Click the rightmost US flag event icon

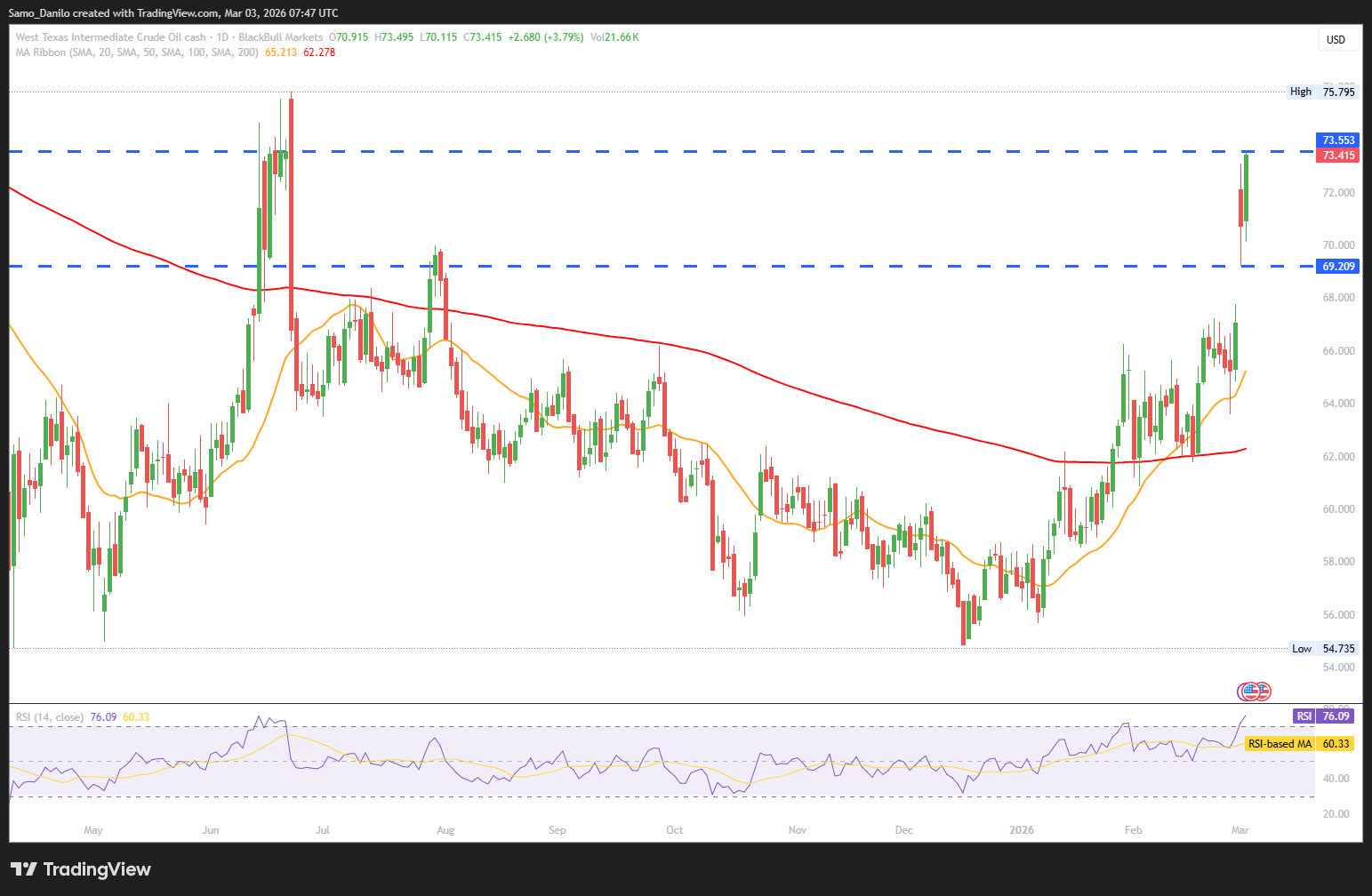click(x=1263, y=691)
